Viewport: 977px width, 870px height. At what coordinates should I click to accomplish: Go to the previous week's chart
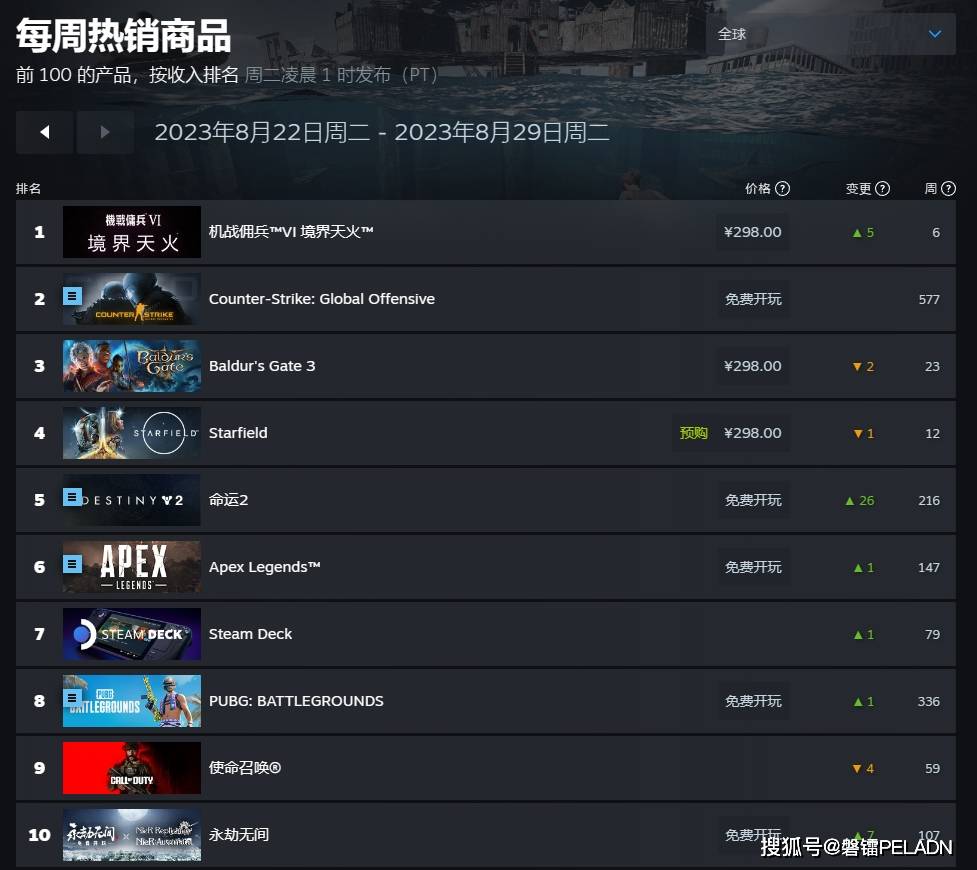[x=44, y=132]
